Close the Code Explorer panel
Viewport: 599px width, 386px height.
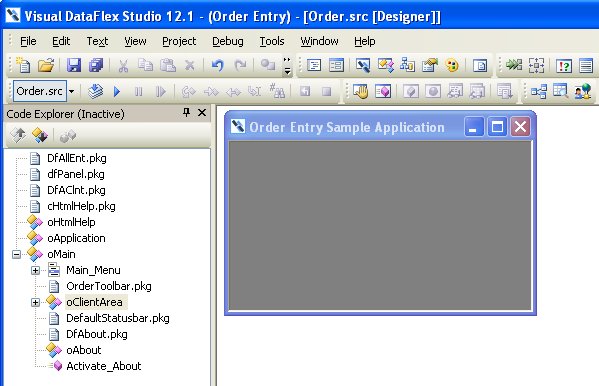click(202, 113)
